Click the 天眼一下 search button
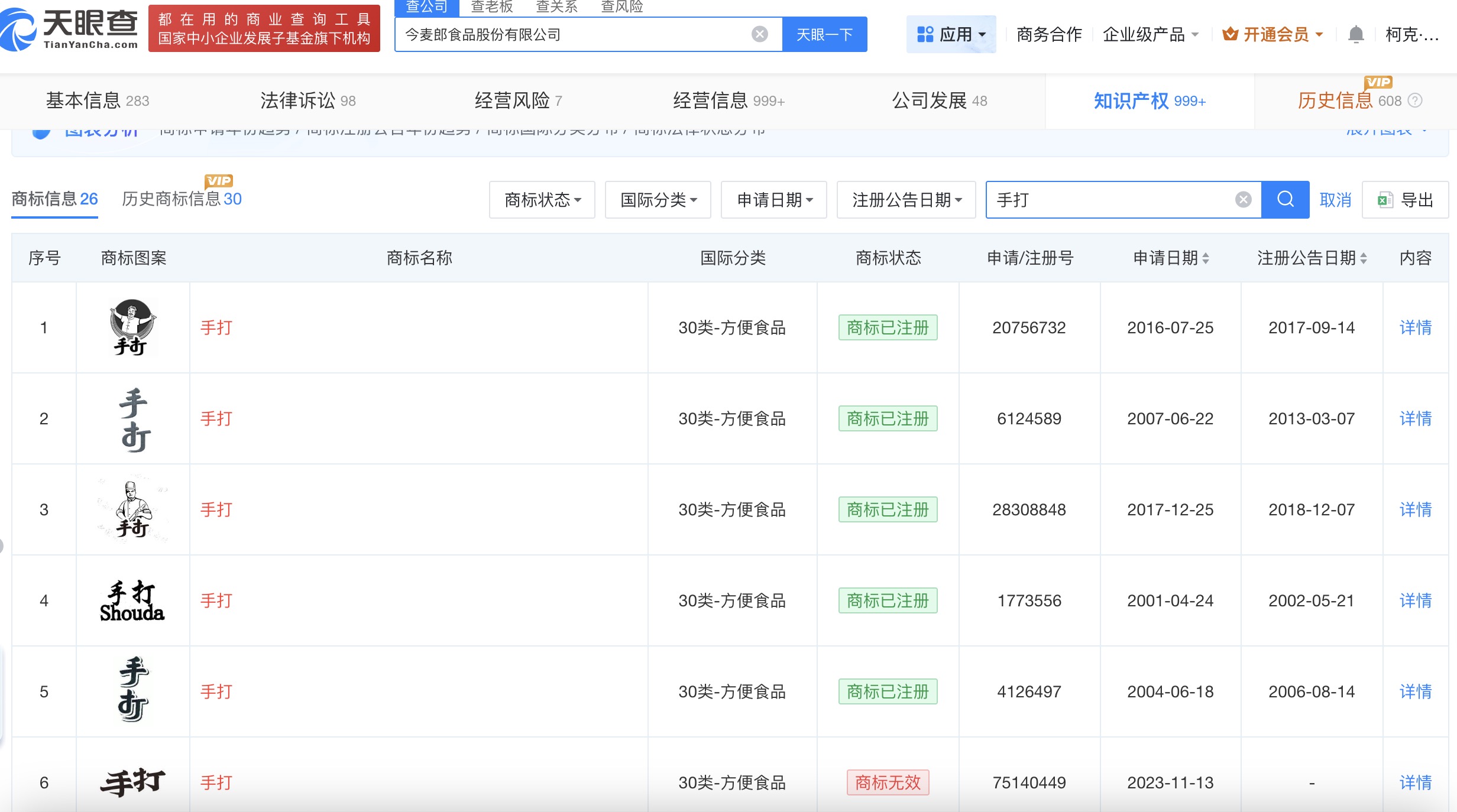This screenshot has height=812, width=1457. point(824,34)
